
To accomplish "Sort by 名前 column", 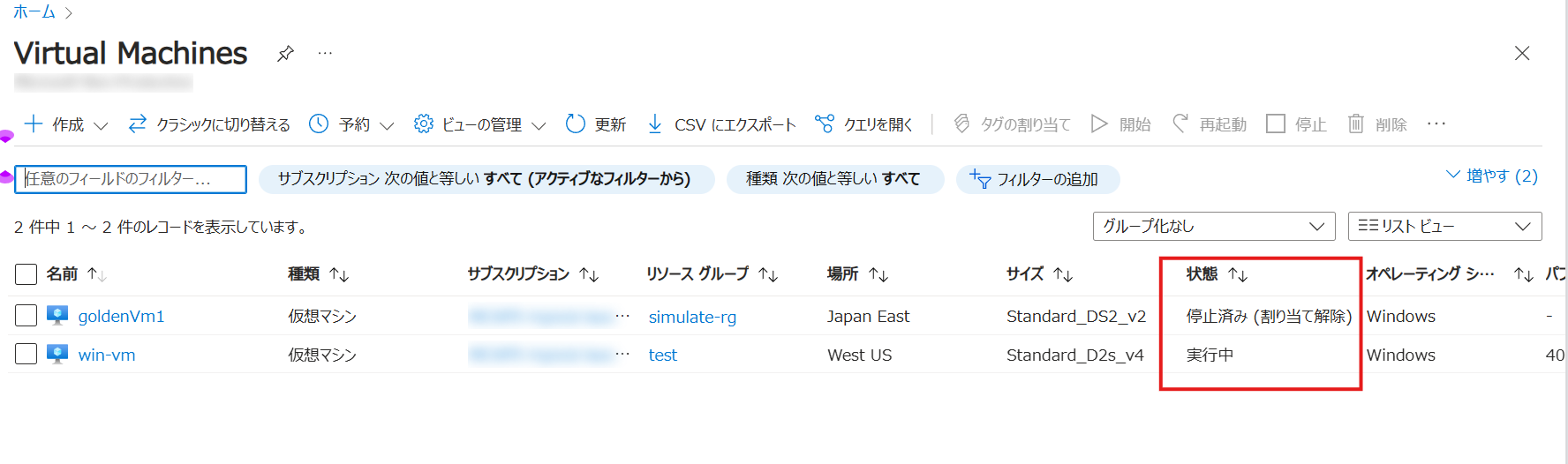I will (76, 274).
